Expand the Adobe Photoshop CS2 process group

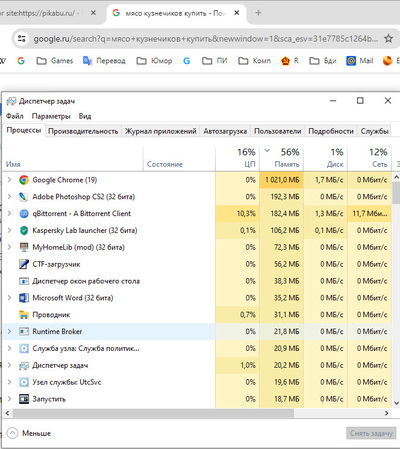9,197
